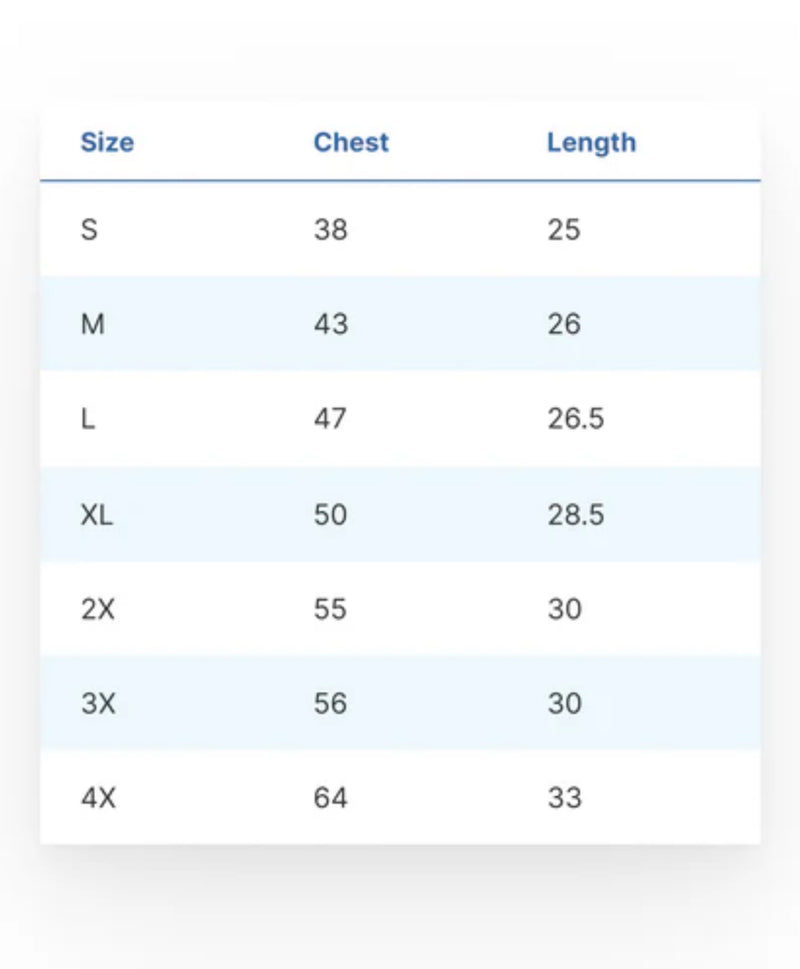Image resolution: width=800 pixels, height=969 pixels.
Task: Click chest value 55 in 2X row
Action: click(x=330, y=609)
